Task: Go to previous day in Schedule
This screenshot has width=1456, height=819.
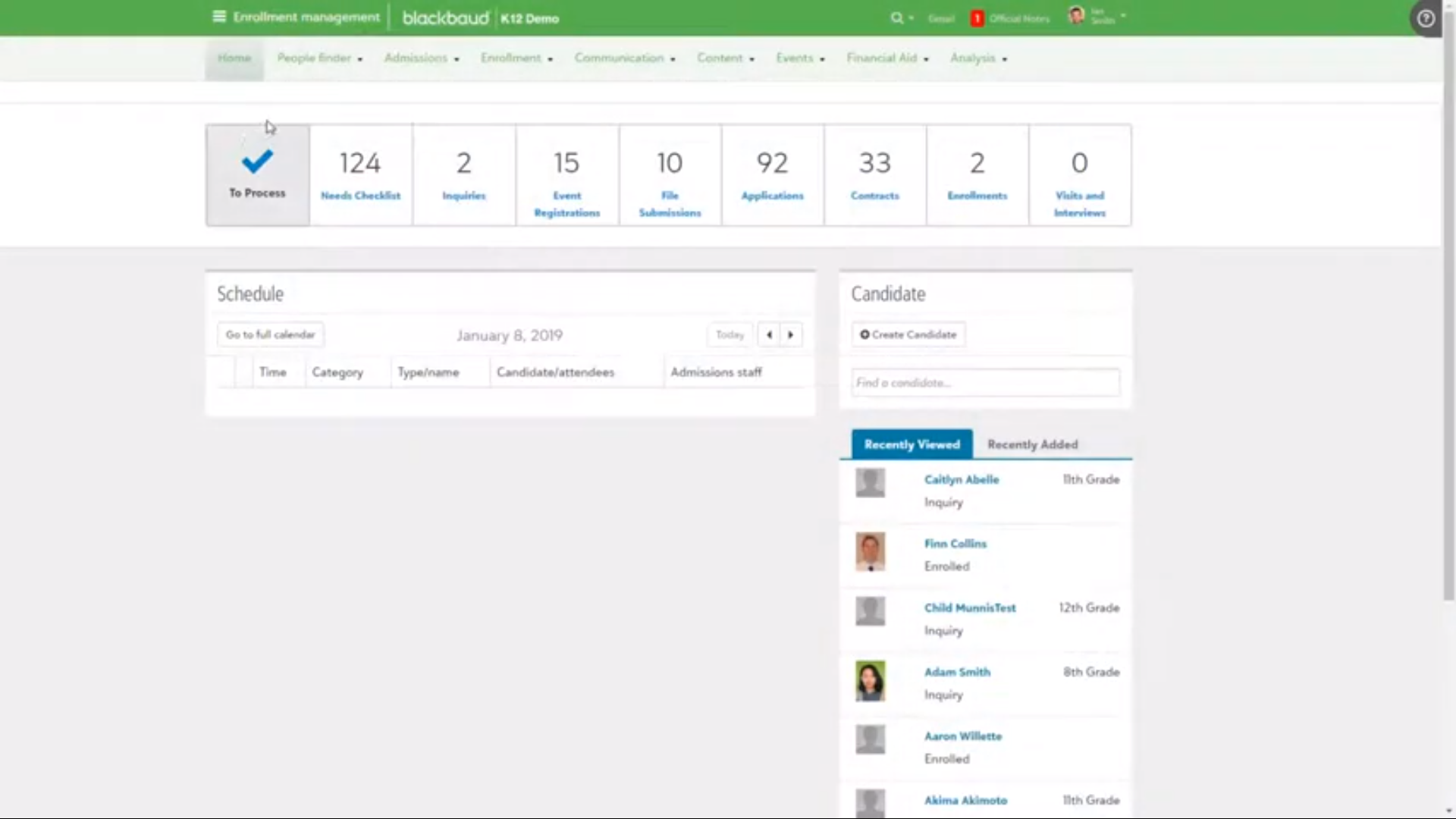Action: tap(769, 334)
